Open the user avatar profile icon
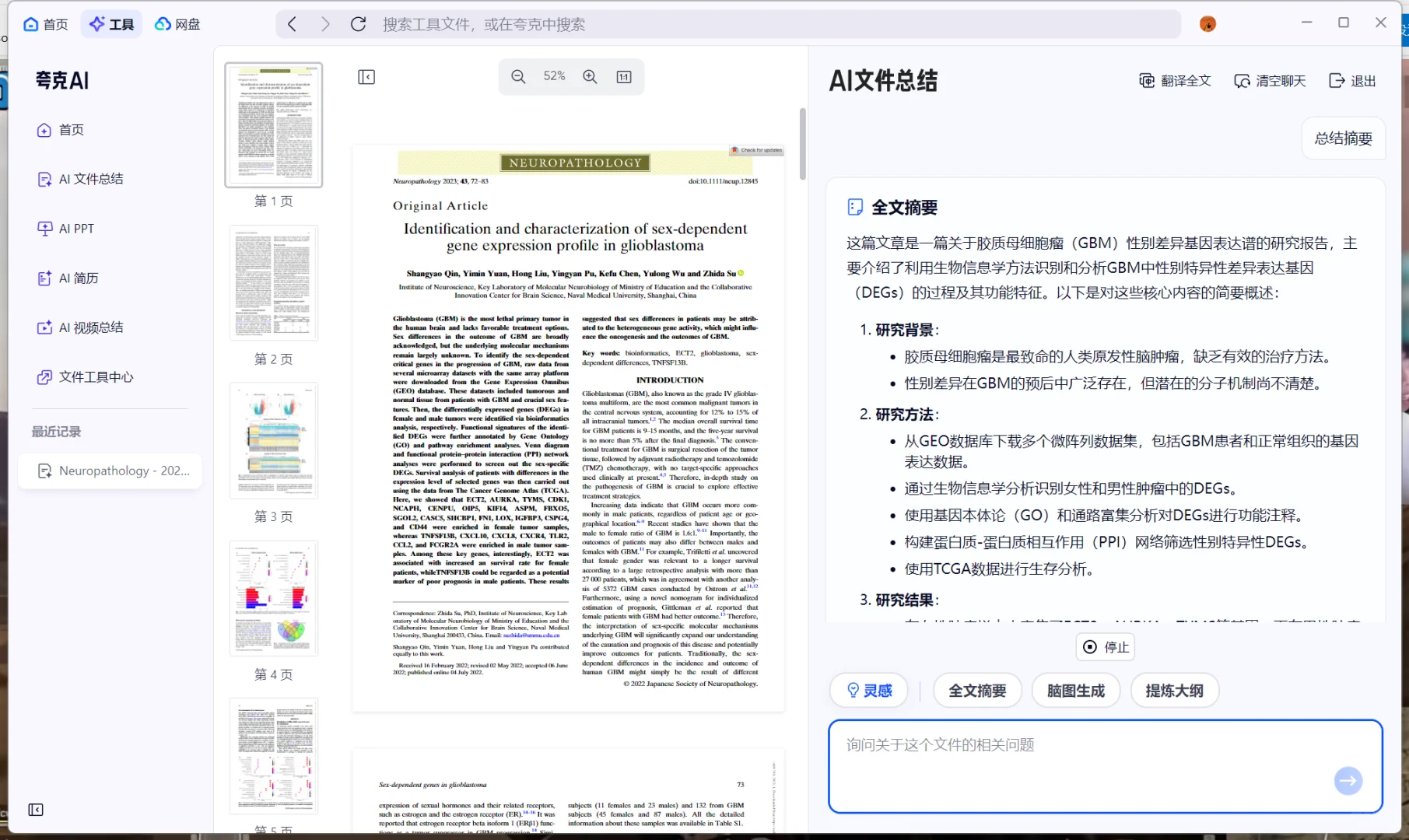Image resolution: width=1409 pixels, height=840 pixels. pos(1207,24)
